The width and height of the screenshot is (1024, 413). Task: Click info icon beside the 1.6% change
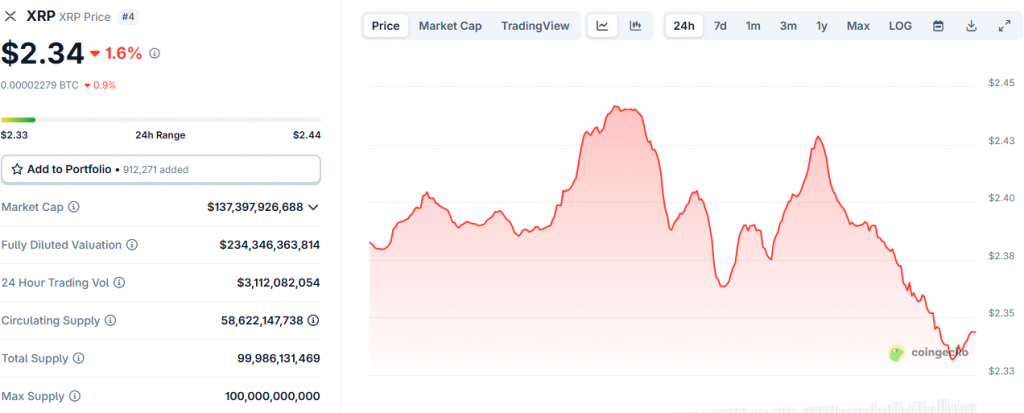tap(154, 53)
